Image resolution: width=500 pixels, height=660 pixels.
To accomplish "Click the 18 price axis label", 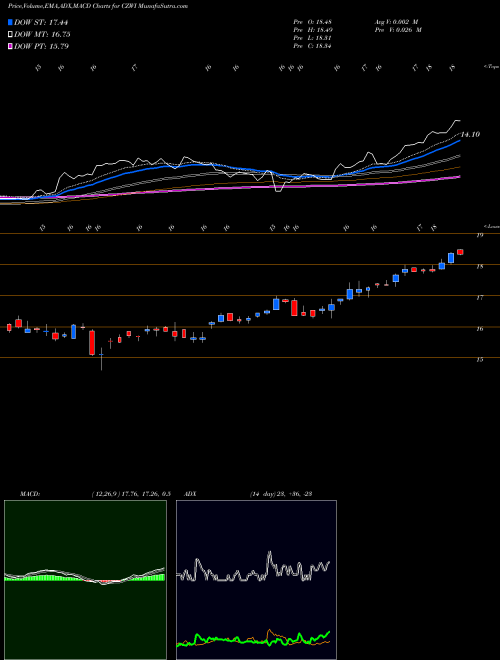I will [x=479, y=266].
